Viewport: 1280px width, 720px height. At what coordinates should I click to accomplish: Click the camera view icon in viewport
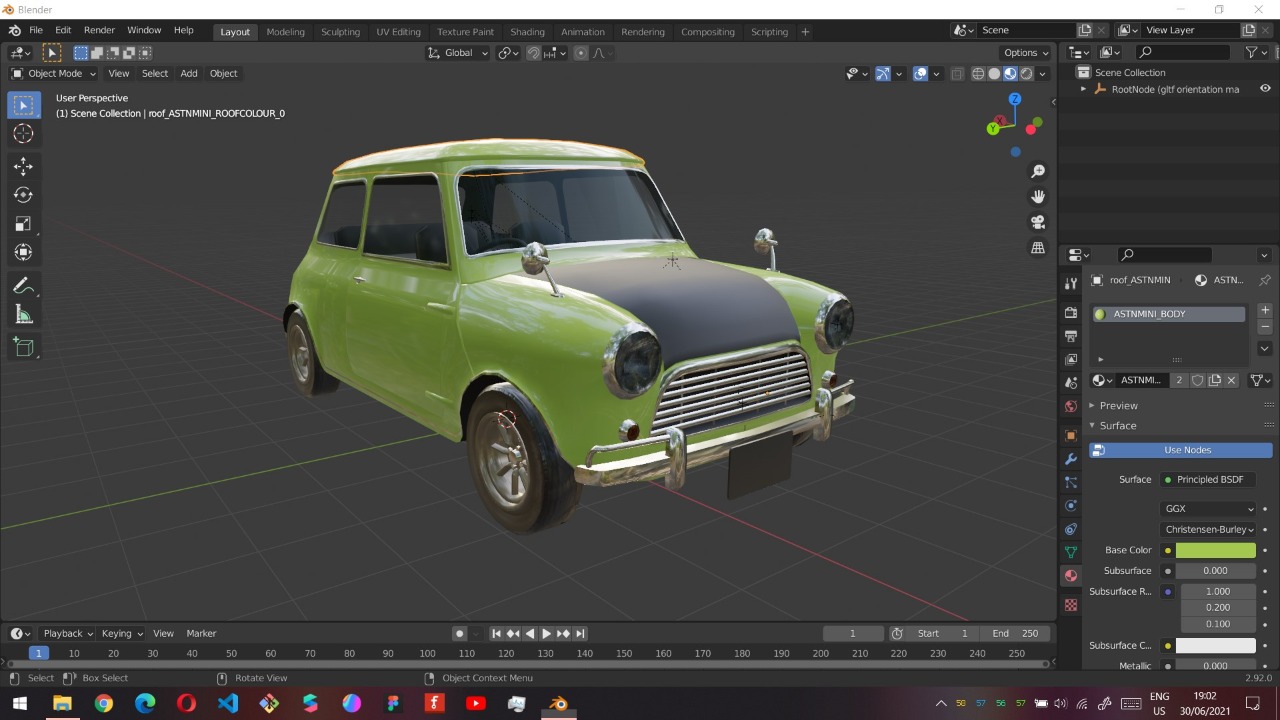(1038, 222)
